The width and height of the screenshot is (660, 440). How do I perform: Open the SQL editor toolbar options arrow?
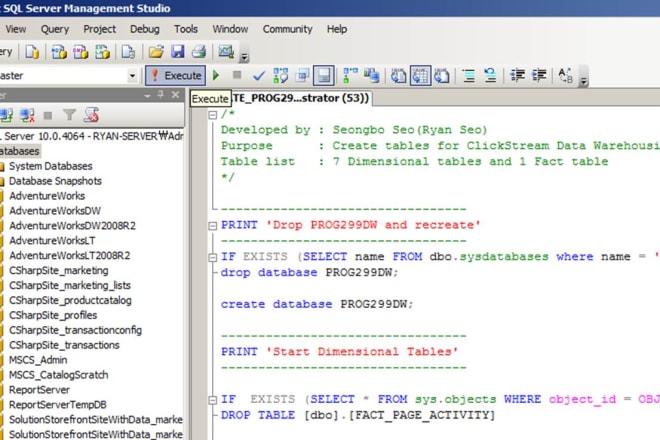(x=583, y=81)
